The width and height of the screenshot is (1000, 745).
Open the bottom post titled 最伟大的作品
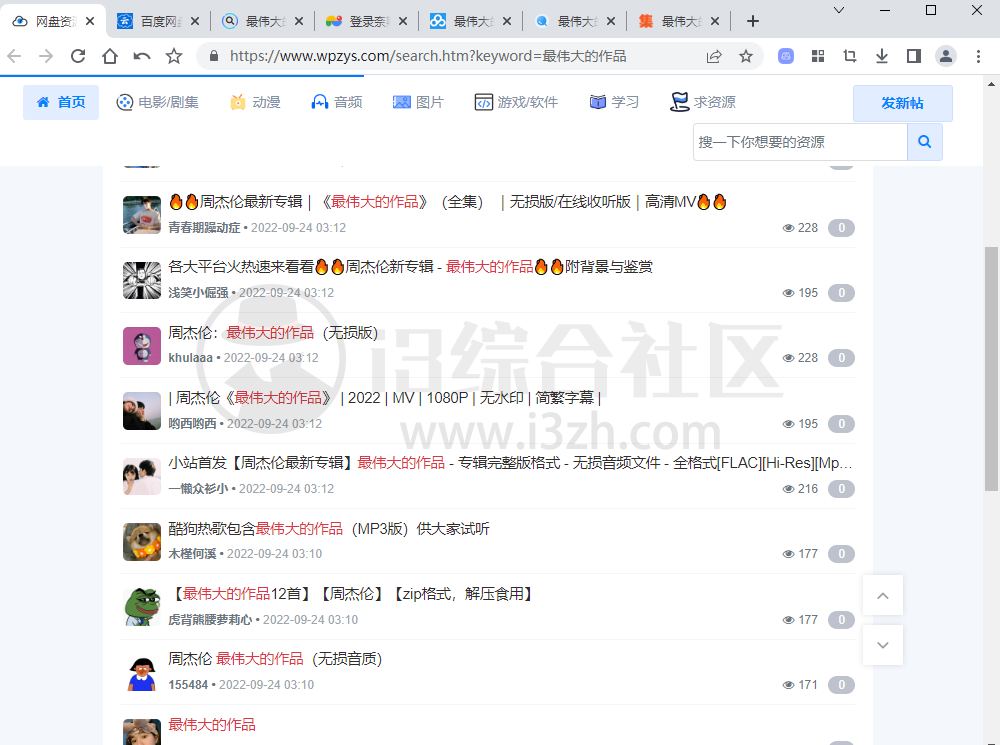(212, 725)
